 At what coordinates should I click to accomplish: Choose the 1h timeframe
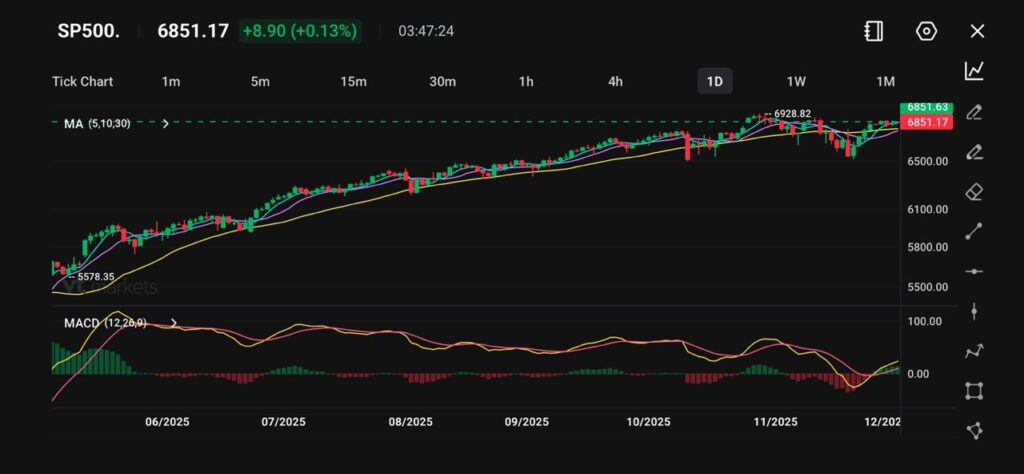(x=526, y=81)
